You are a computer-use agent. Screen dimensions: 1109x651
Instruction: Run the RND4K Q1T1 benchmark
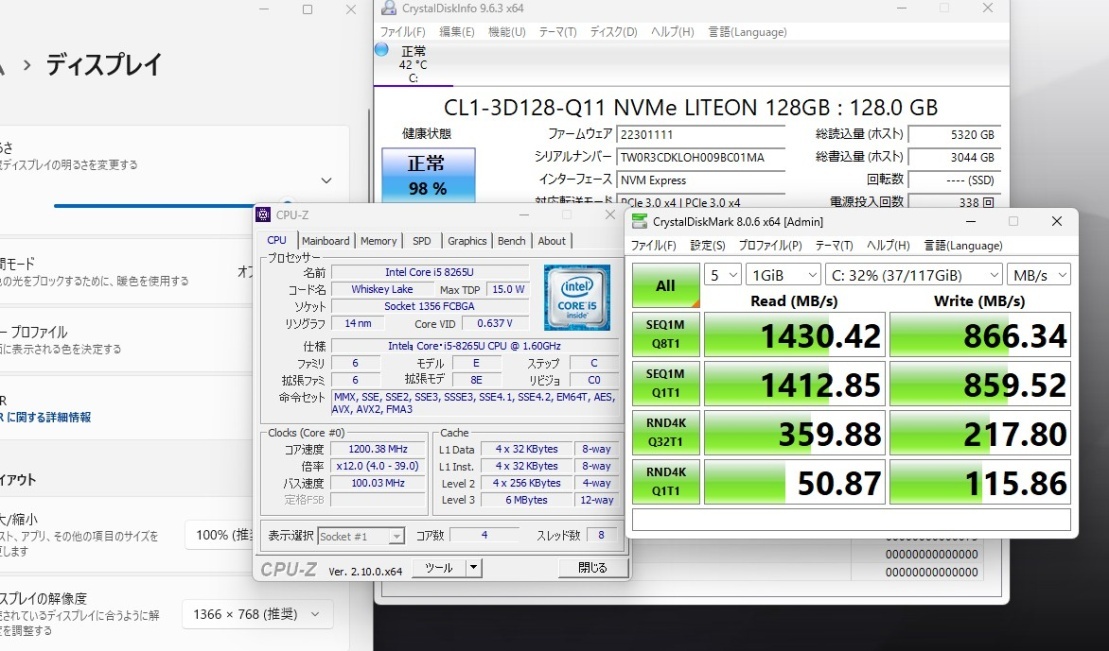666,481
